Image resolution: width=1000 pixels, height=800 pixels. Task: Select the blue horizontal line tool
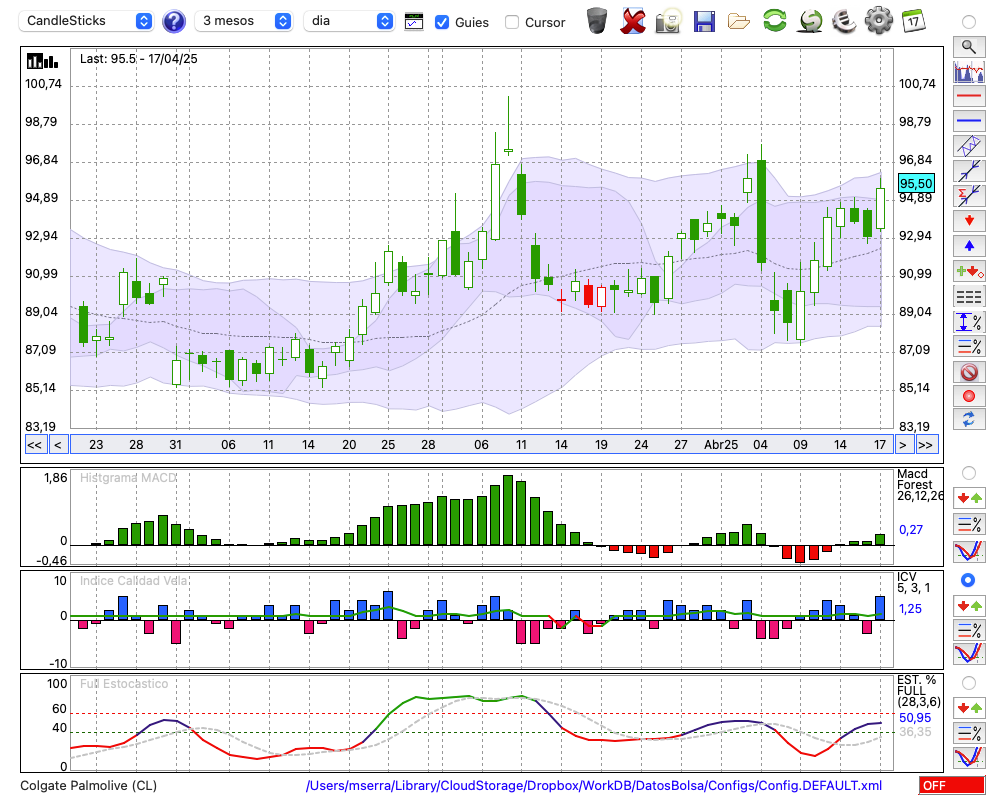969,121
